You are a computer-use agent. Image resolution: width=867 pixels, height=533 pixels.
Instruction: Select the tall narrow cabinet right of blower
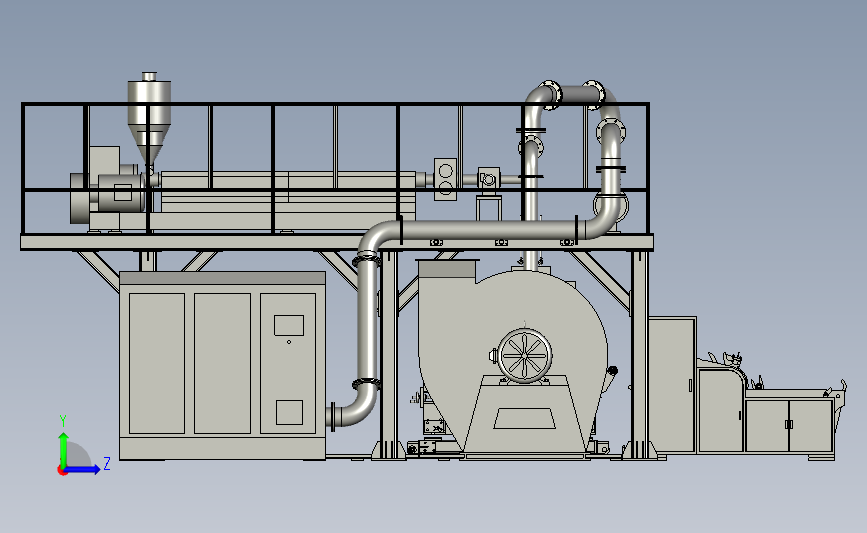coord(672,385)
